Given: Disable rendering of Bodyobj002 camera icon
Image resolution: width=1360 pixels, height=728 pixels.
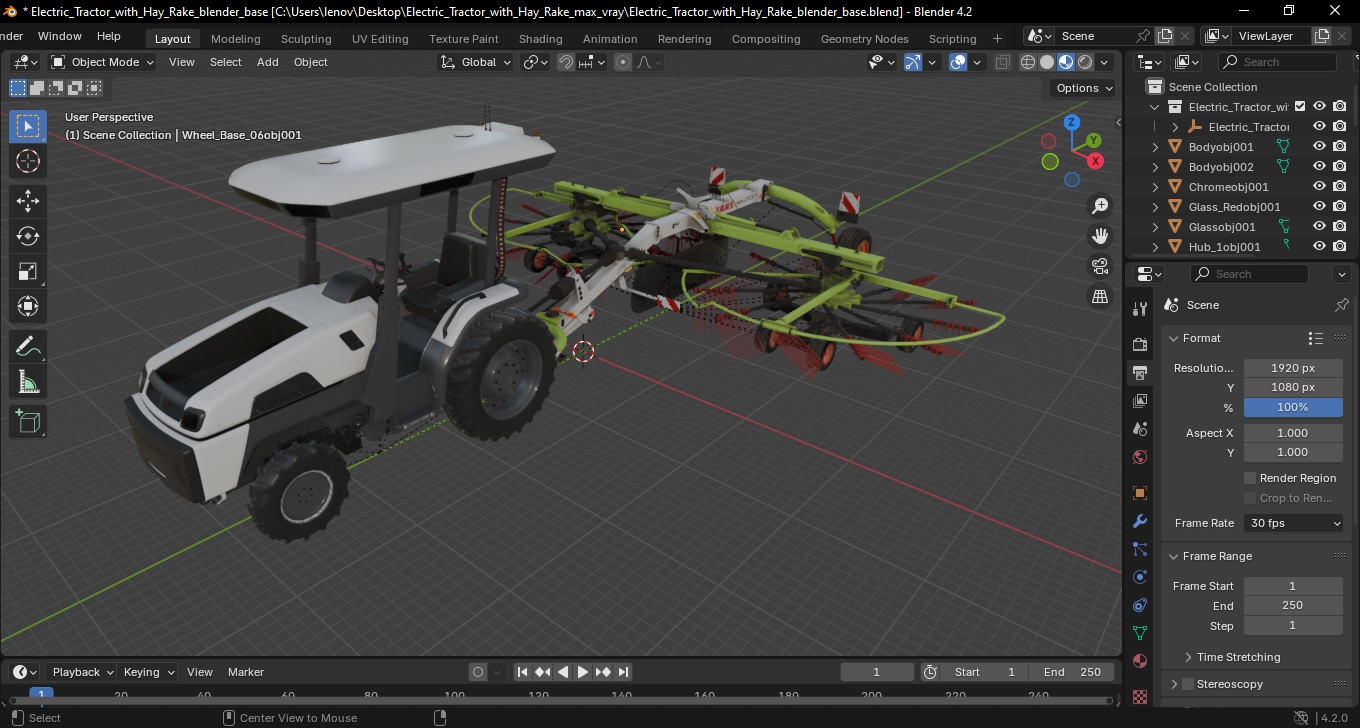Looking at the screenshot, I should [1340, 166].
